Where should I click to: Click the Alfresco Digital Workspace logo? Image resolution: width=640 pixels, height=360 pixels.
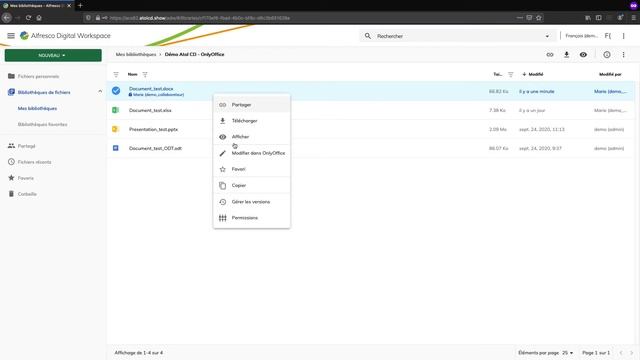[x=24, y=36]
